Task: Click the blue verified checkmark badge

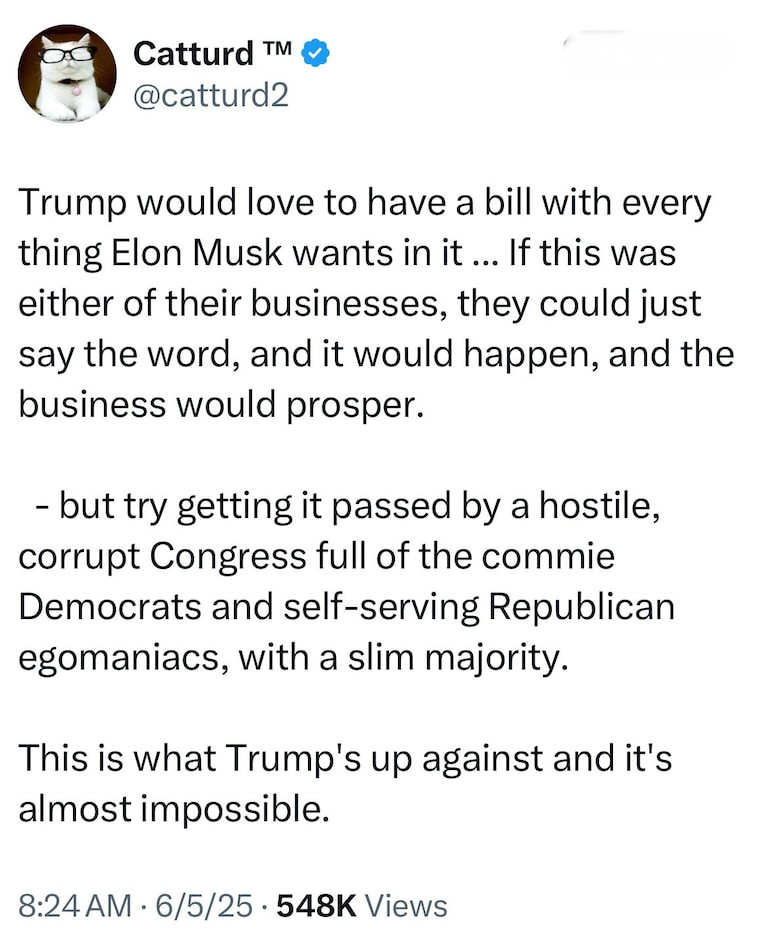Action: click(316, 51)
